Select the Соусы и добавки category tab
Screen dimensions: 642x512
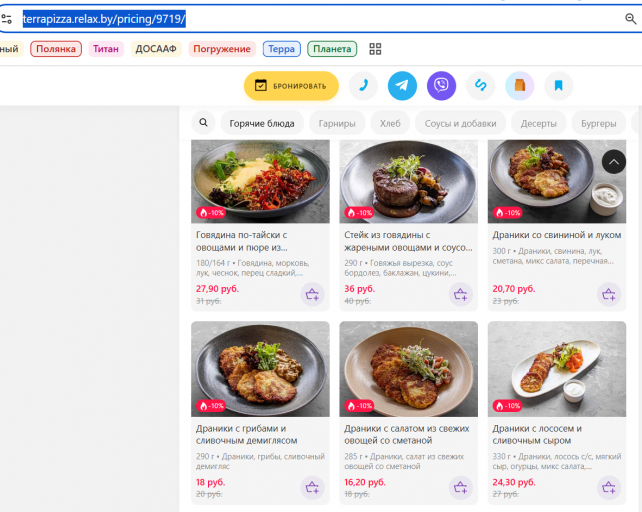[460, 123]
